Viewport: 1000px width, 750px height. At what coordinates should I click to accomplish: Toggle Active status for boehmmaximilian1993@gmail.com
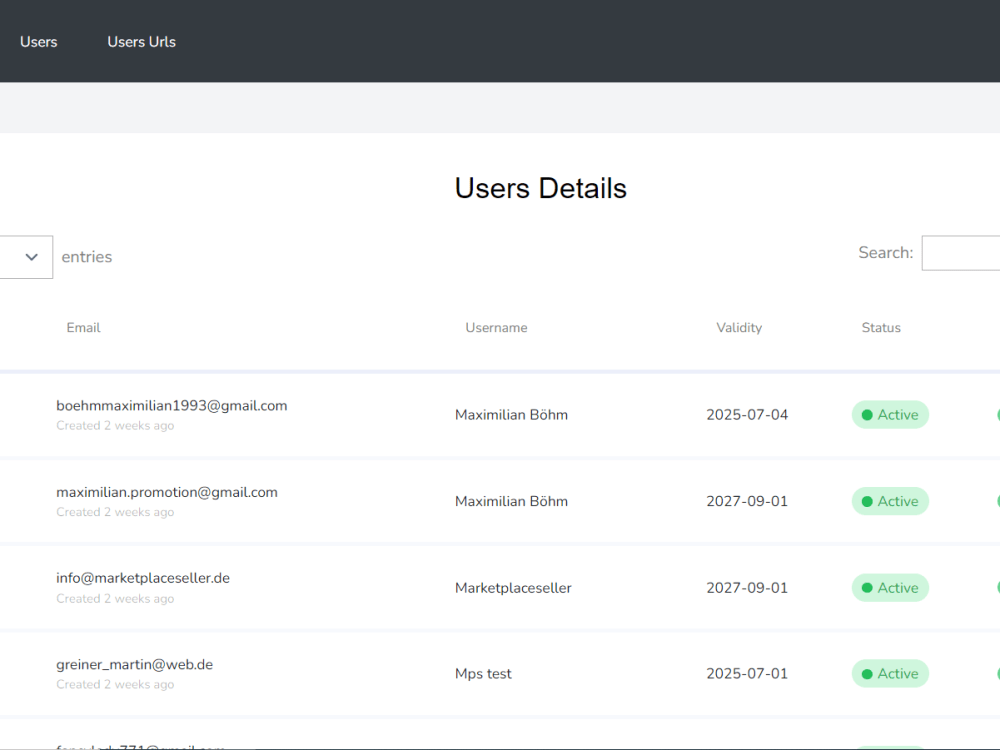890,414
